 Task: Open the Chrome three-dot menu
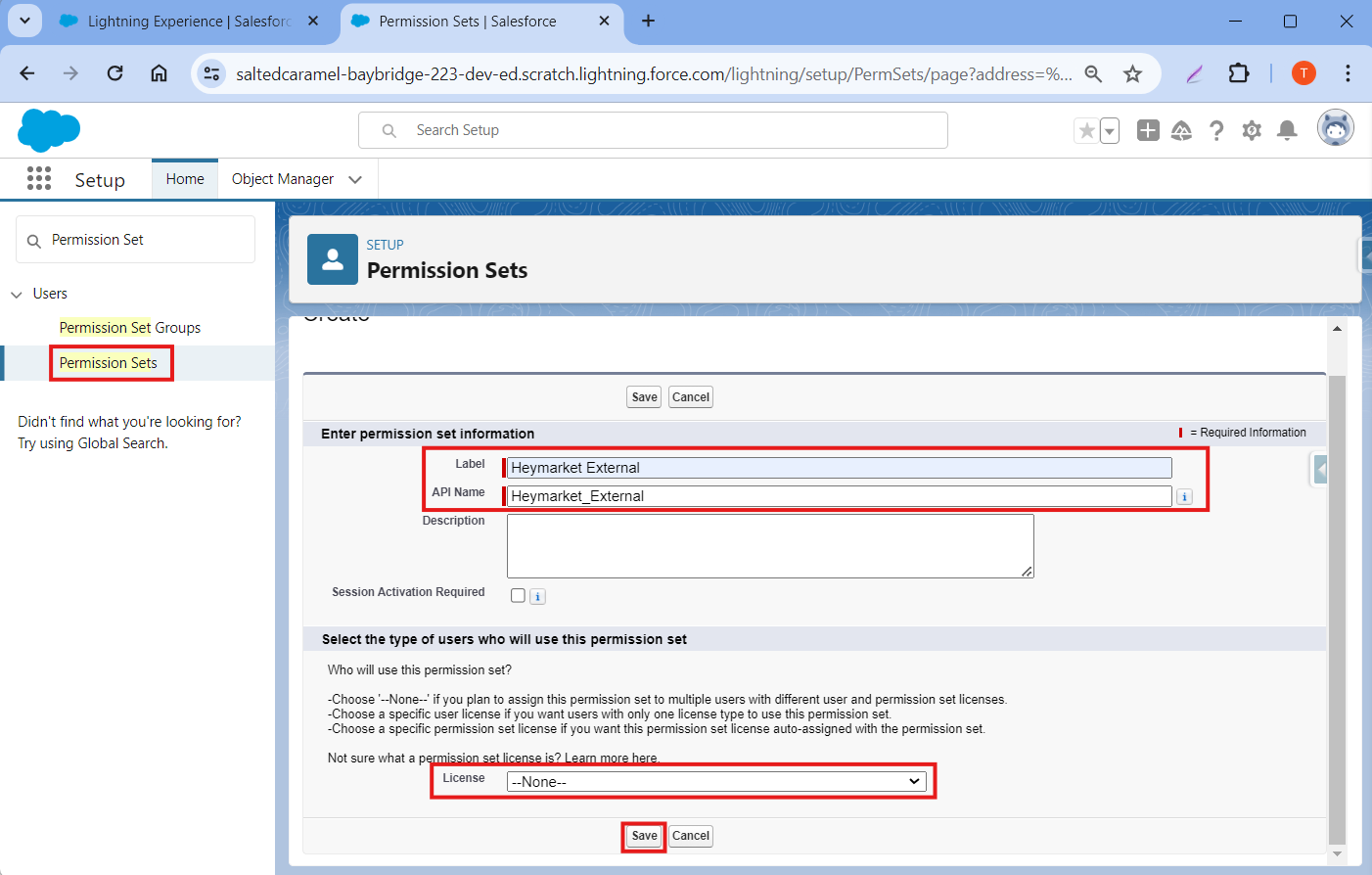point(1348,73)
